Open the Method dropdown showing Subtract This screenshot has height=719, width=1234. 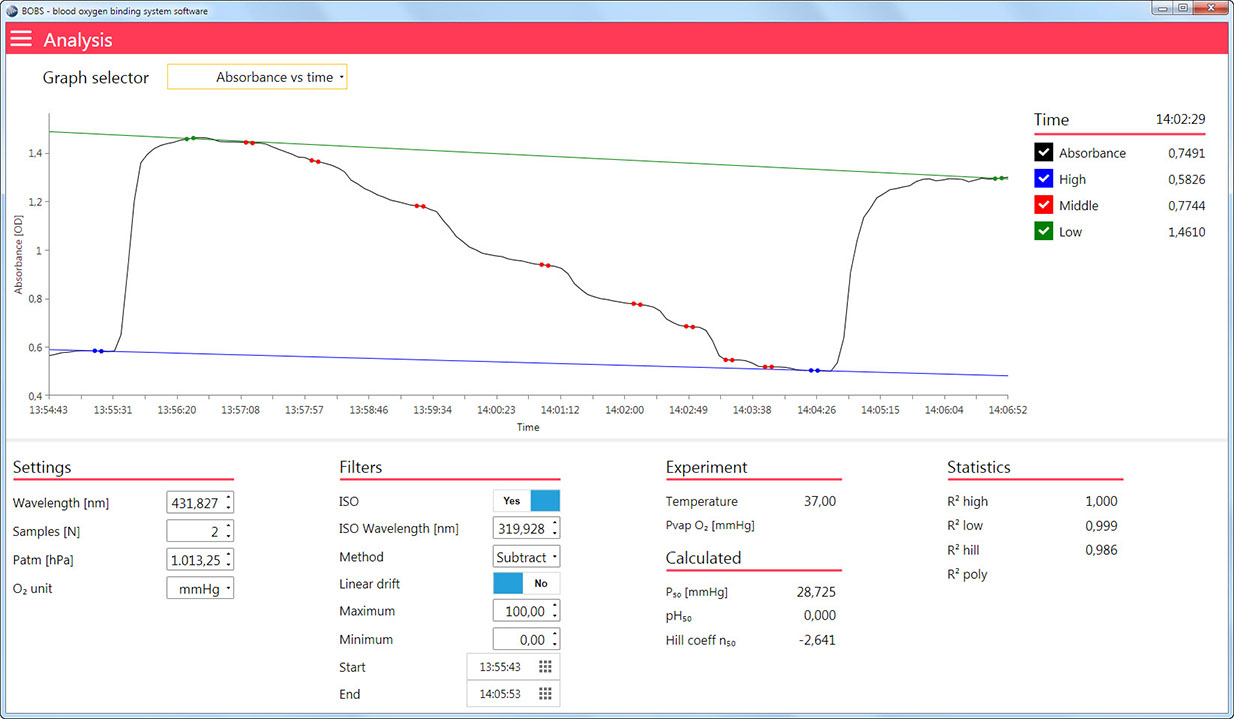[527, 557]
